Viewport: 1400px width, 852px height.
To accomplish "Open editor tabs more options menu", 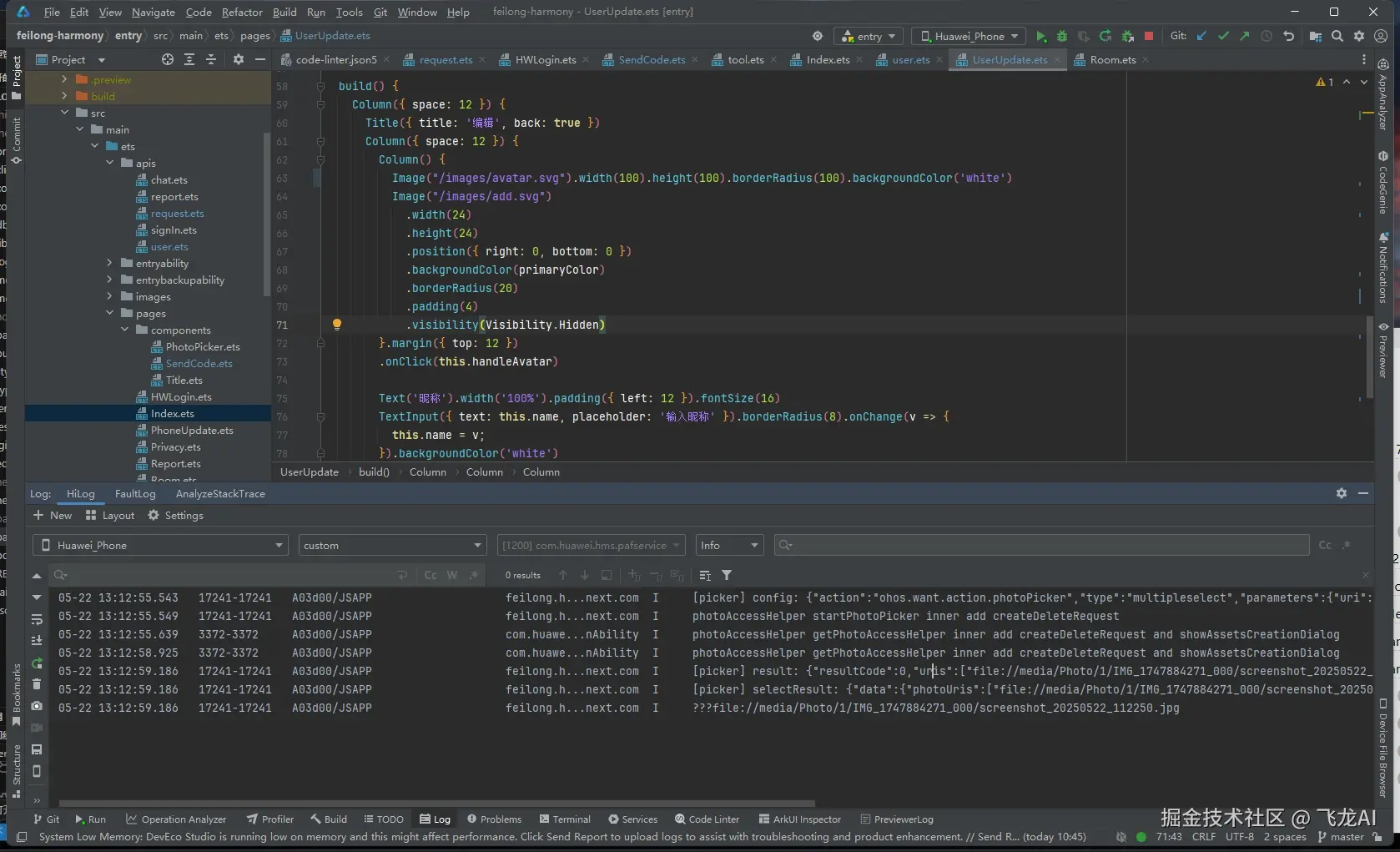I will click(x=1364, y=59).
